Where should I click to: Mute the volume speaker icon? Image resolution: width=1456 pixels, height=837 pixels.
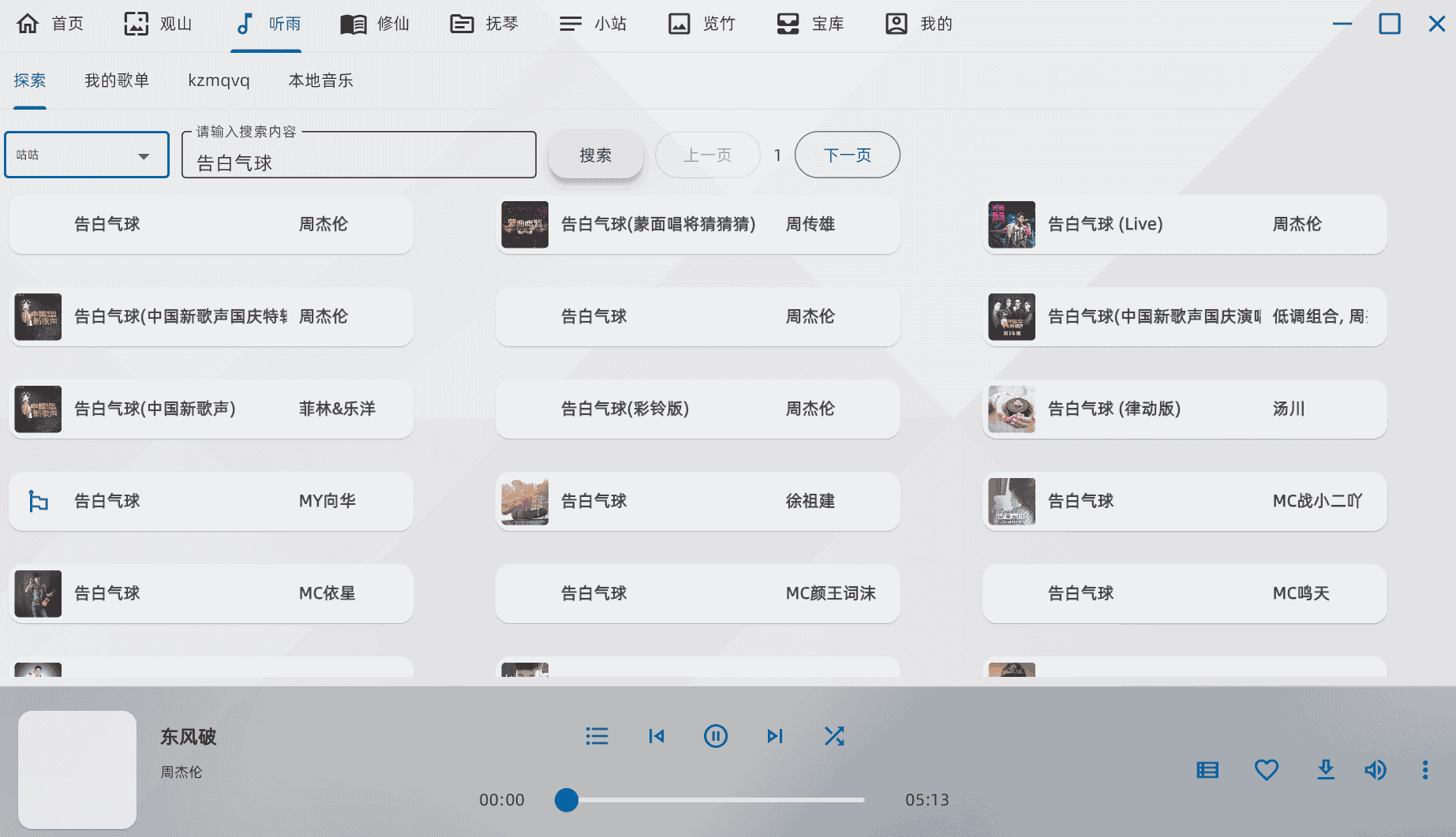pyautogui.click(x=1375, y=770)
